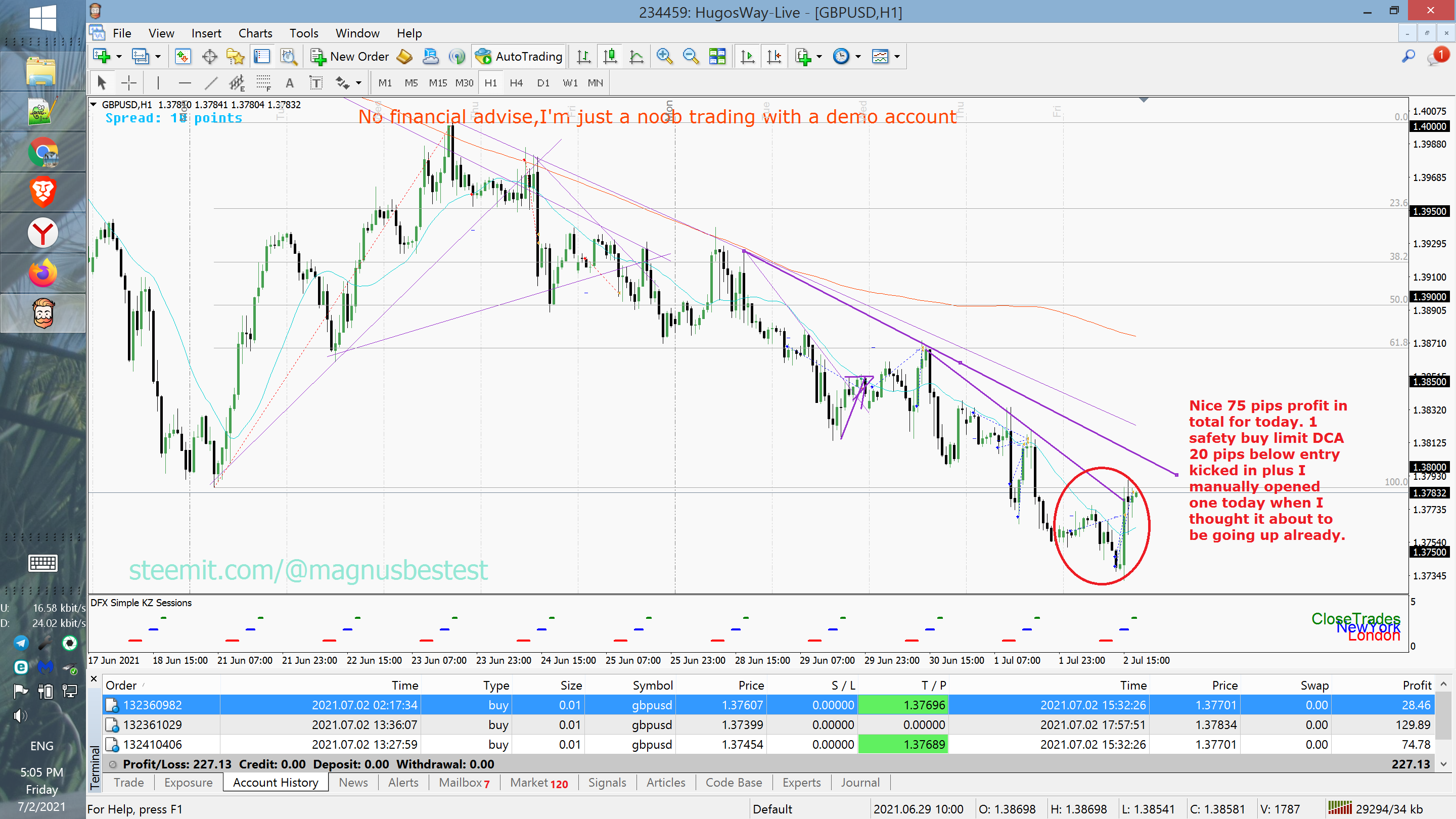Toggle AutoTrading on or off
This screenshot has width=1456, height=819.
point(518,57)
